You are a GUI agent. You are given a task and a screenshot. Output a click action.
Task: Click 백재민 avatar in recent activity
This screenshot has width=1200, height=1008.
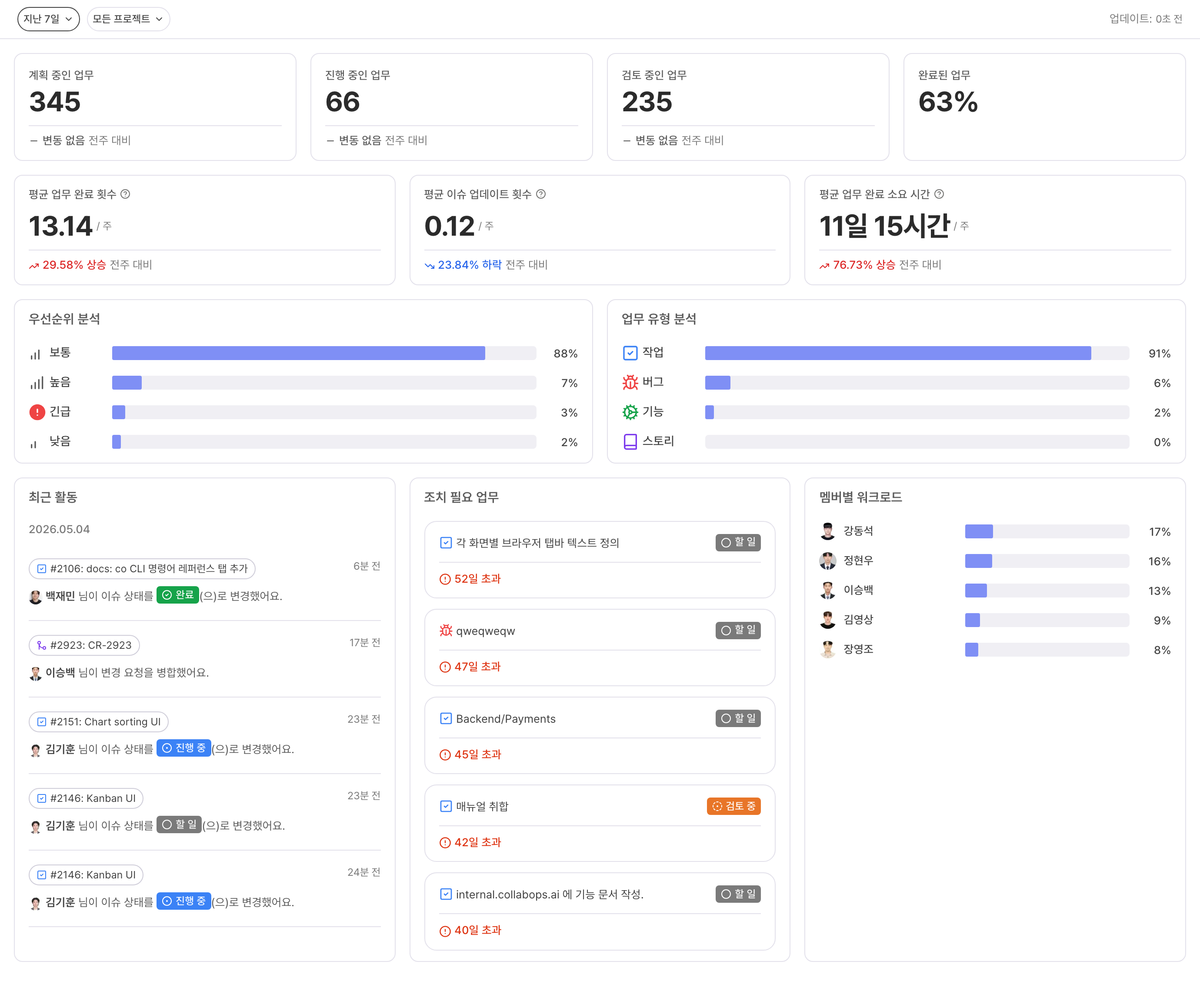pyautogui.click(x=35, y=597)
